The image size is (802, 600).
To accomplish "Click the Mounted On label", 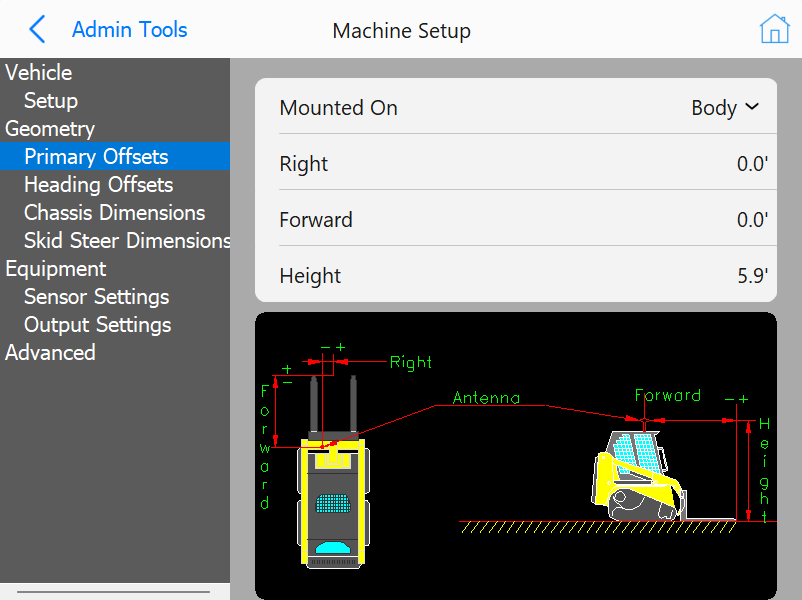I will pyautogui.click(x=338, y=107).
